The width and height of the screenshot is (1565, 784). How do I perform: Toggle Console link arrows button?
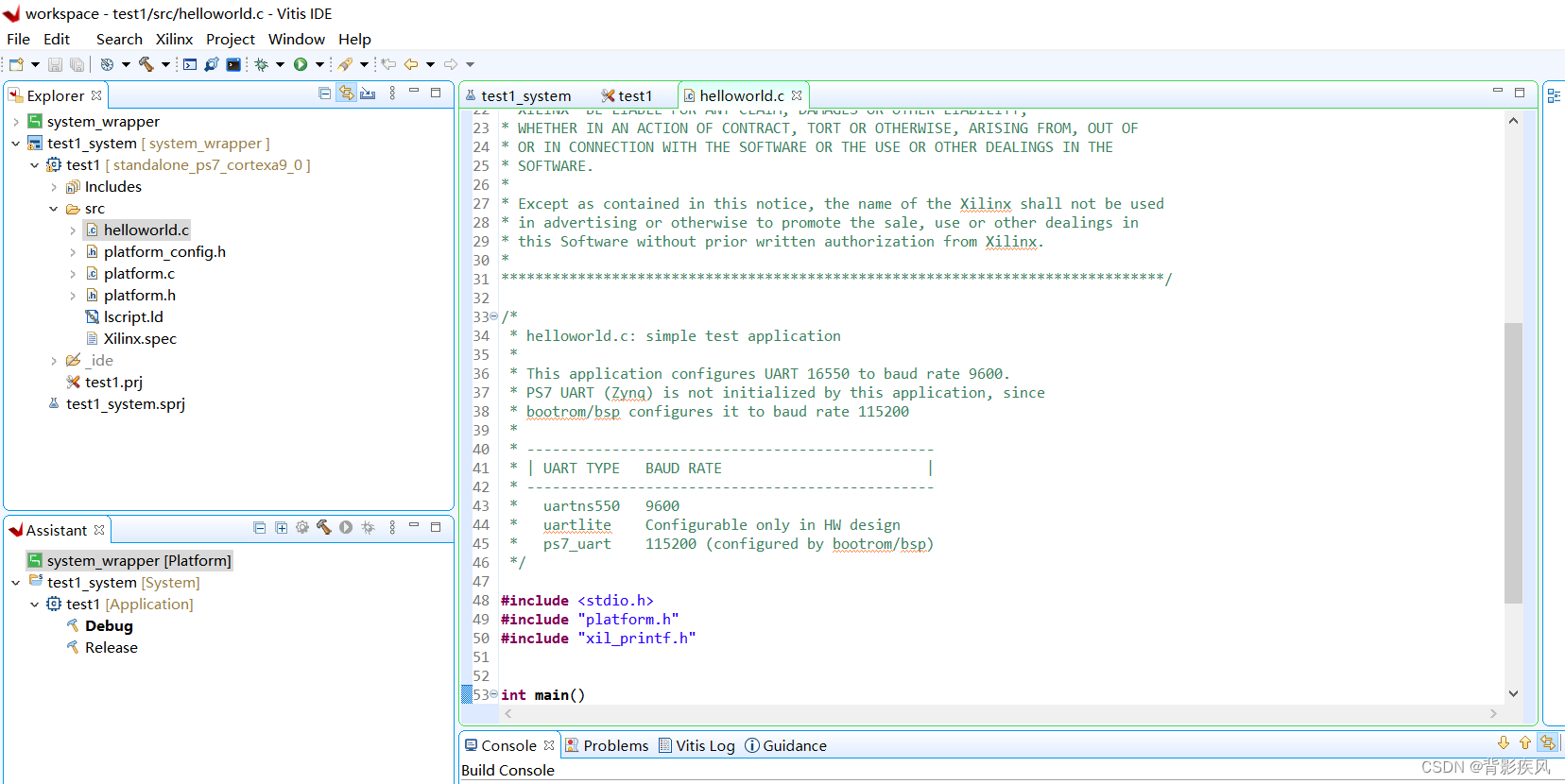pyautogui.click(x=1548, y=743)
